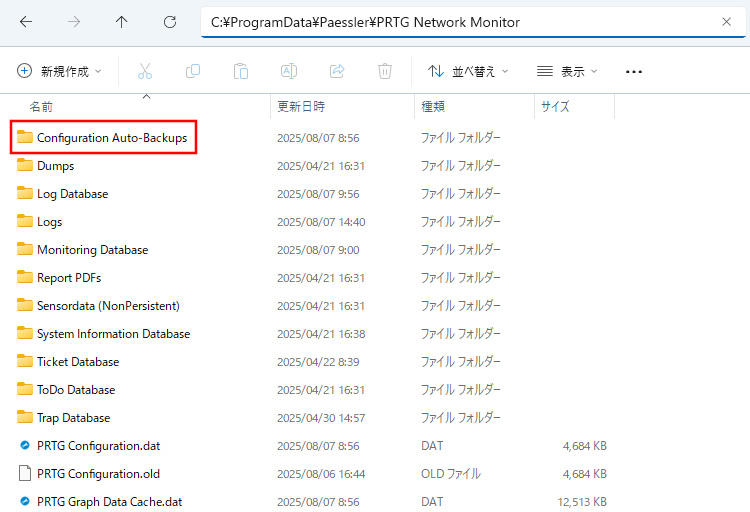
Task: Go forward with the right arrow
Action: click(74, 22)
